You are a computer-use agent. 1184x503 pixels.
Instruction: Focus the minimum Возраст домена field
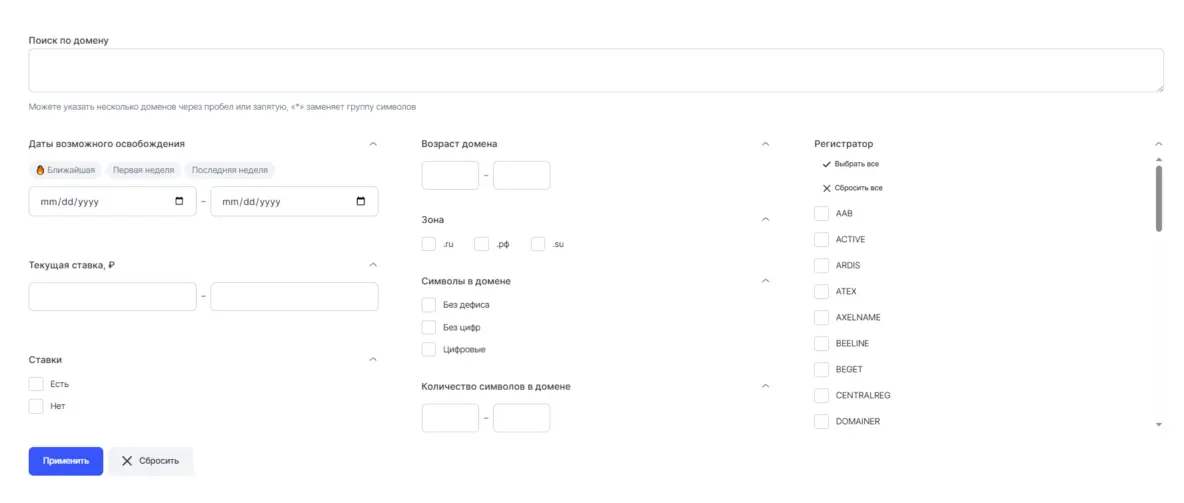pyautogui.click(x=450, y=175)
